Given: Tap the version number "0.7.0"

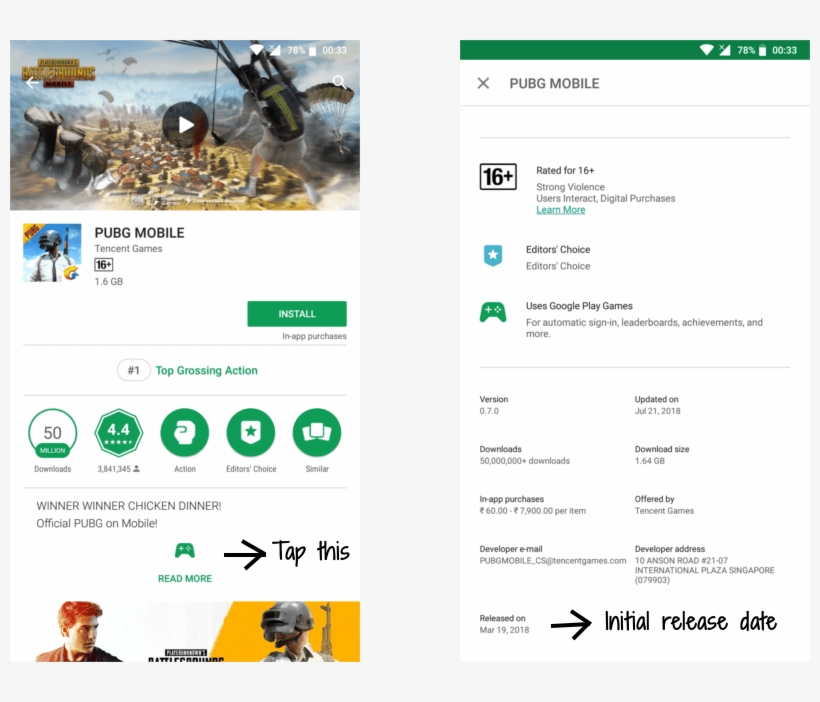Looking at the screenshot, I should [x=489, y=411].
